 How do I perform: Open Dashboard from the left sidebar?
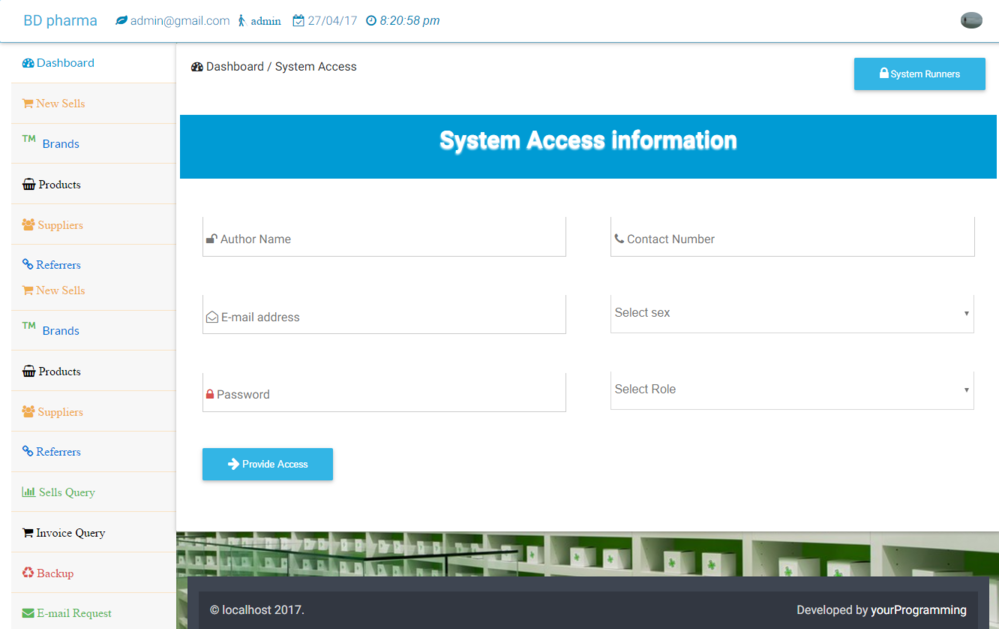pyautogui.click(x=65, y=63)
